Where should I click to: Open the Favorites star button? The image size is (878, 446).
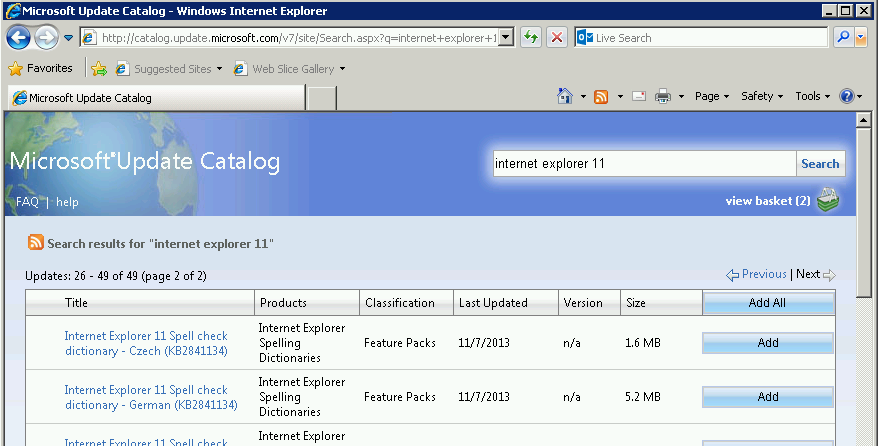(40, 68)
